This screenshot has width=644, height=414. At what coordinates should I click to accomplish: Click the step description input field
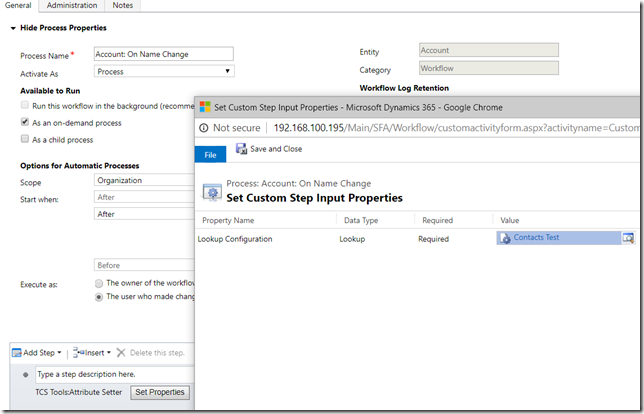coord(115,374)
